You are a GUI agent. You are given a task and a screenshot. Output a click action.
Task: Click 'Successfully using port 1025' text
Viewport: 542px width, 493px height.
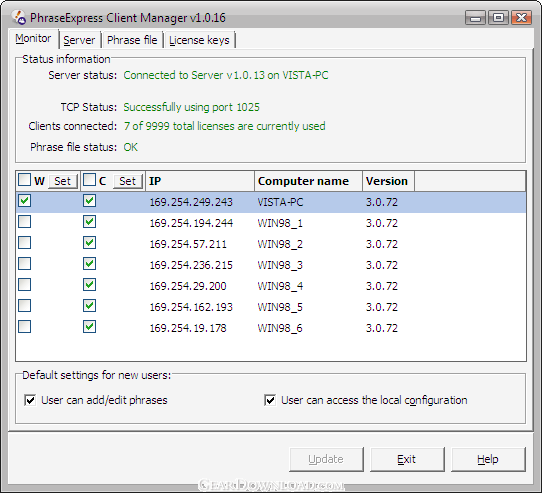(191, 108)
